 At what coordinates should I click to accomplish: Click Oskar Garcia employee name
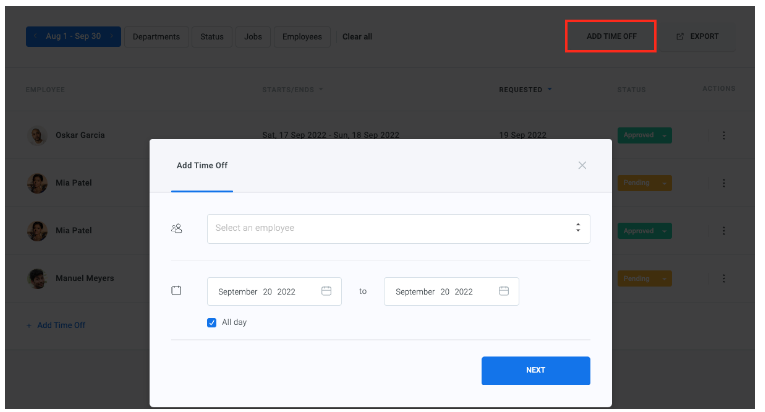click(x=80, y=135)
